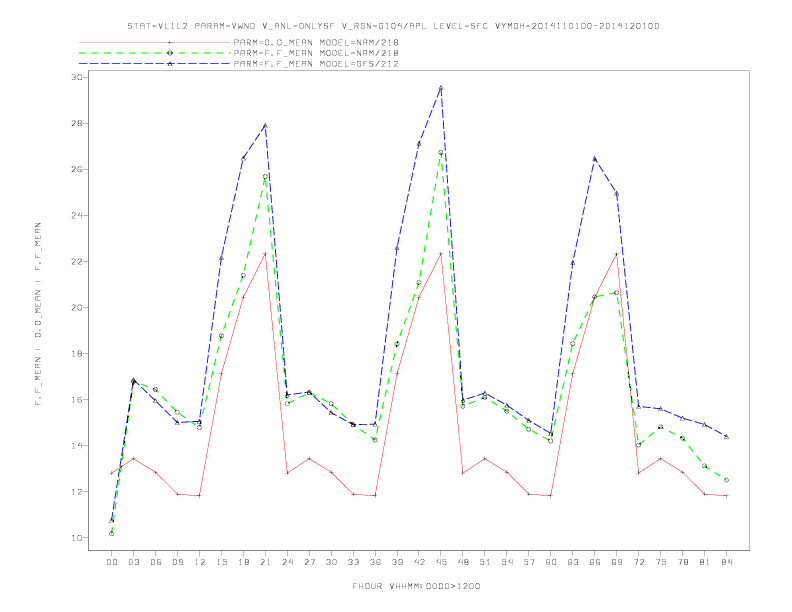Click the y-axis tick label 22
The height and width of the screenshot is (612, 792).
[77, 262]
